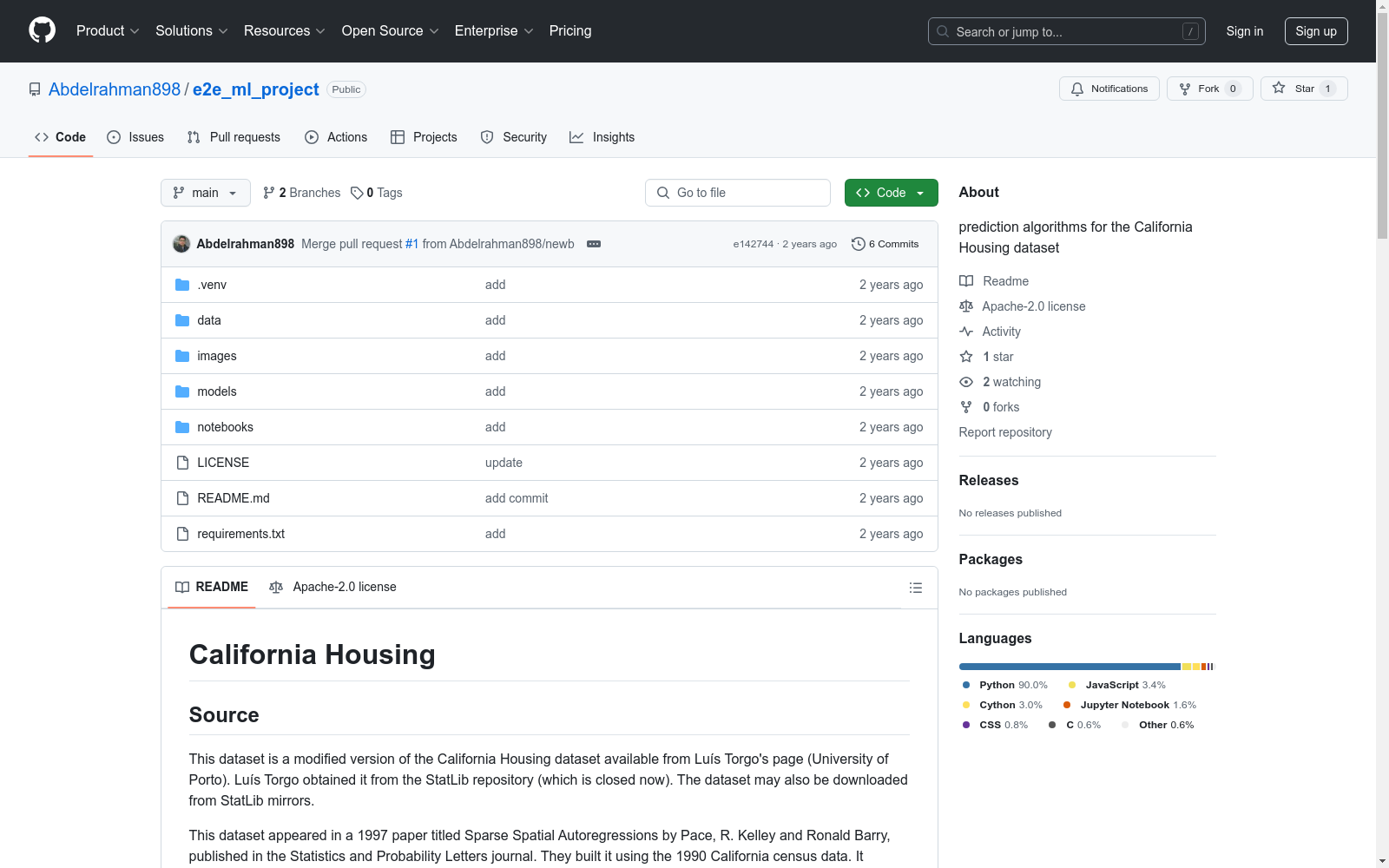This screenshot has height=868, width=1389.
Task: Select the README tab in the file panel
Action: pyautogui.click(x=212, y=587)
